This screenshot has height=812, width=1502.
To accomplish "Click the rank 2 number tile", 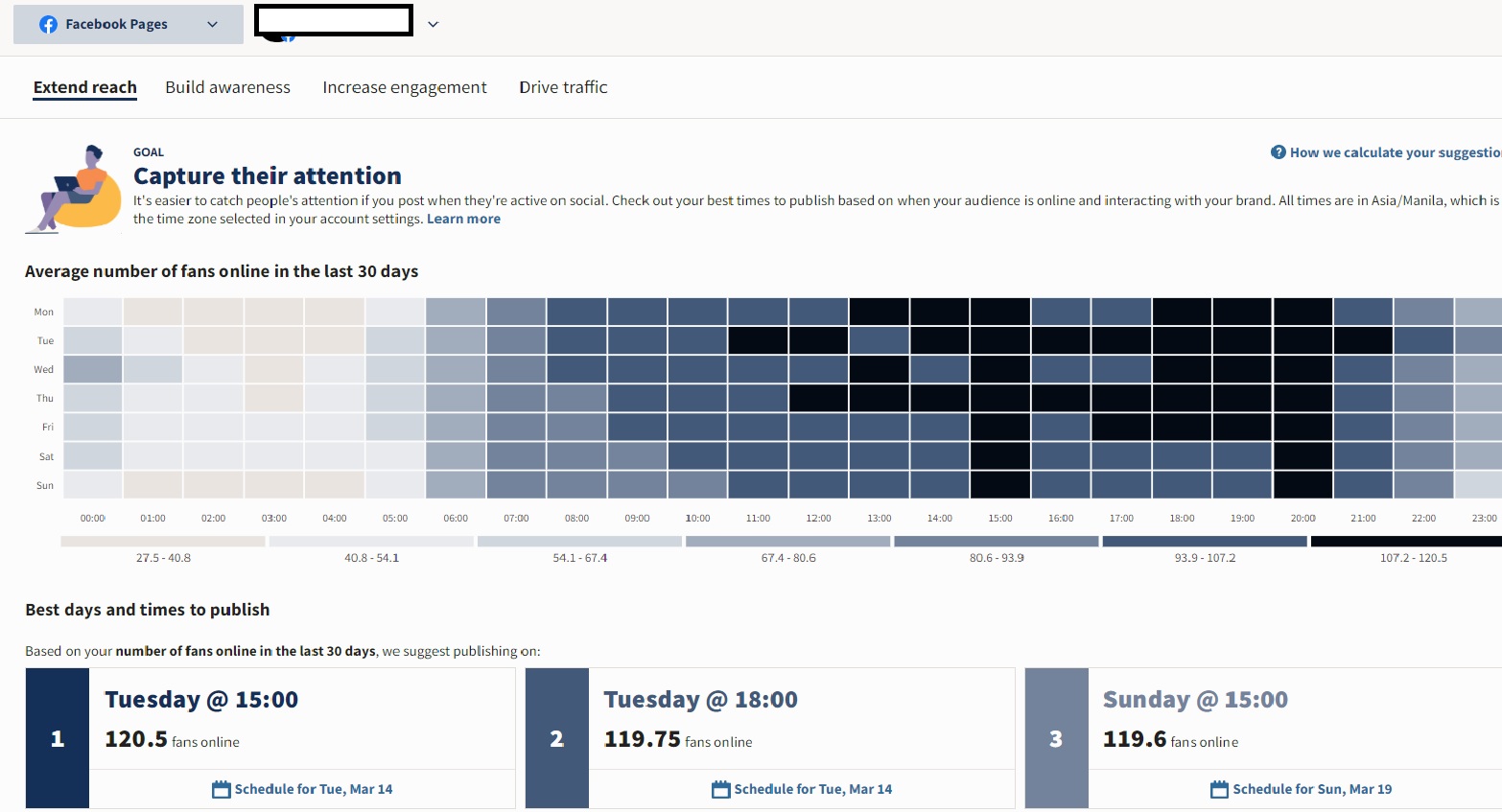I will pos(557,738).
